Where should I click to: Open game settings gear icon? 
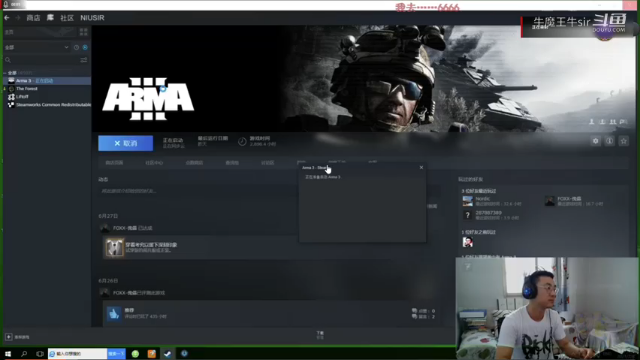pos(596,141)
